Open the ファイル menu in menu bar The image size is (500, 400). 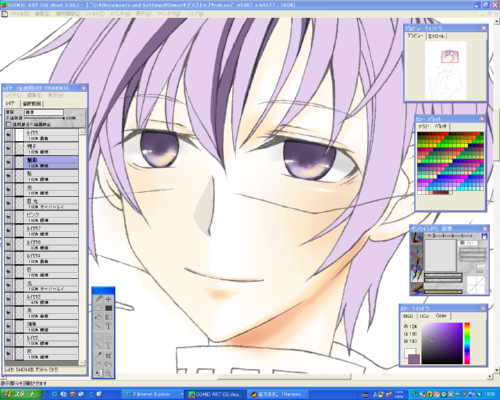pos(19,14)
